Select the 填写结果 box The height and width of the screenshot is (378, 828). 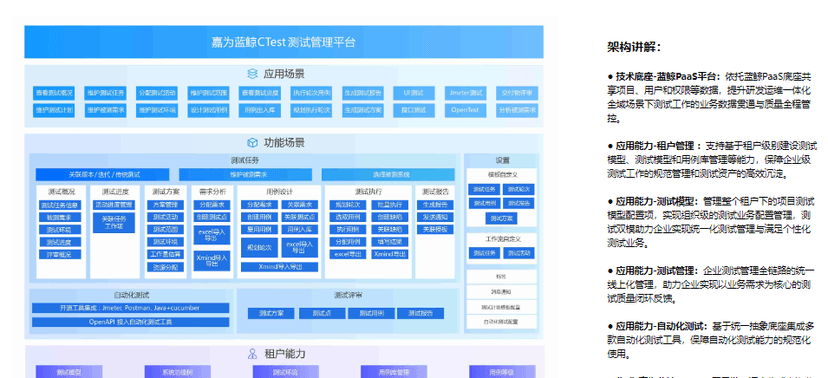coord(390,242)
